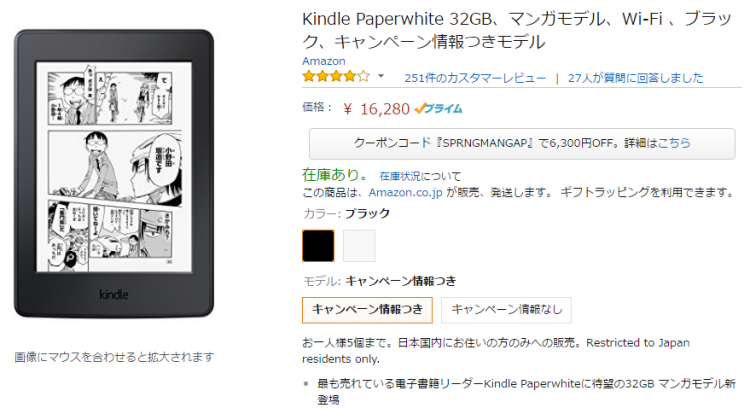Viewport: 750px width, 408px height.
Task: Open 251件のカスタマーレビュー link
Action: [475, 78]
